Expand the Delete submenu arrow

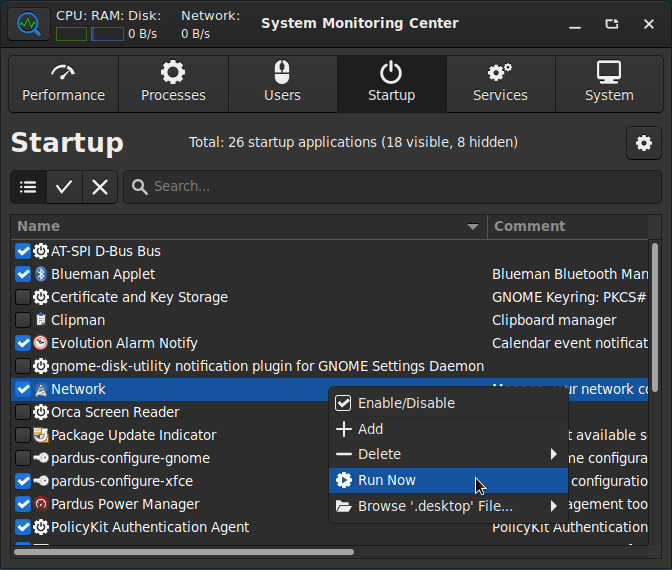pyautogui.click(x=553, y=454)
